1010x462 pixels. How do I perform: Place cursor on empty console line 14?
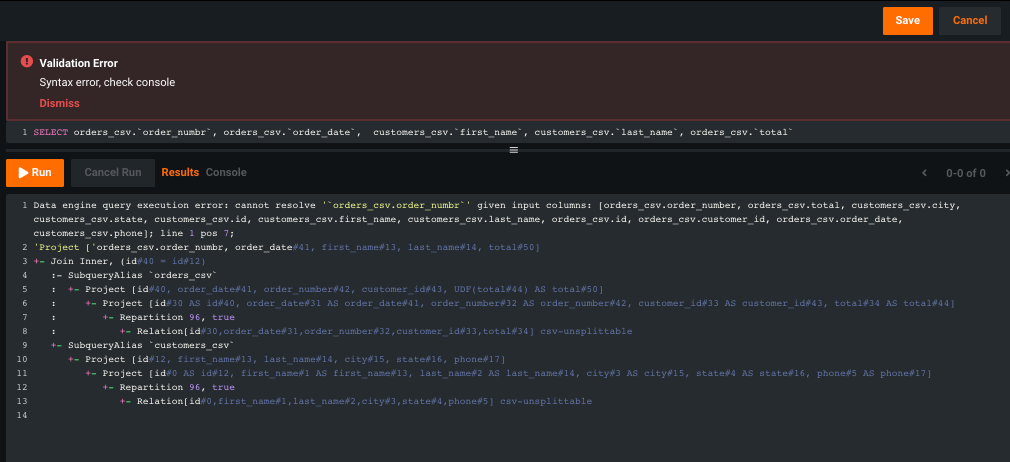200,415
